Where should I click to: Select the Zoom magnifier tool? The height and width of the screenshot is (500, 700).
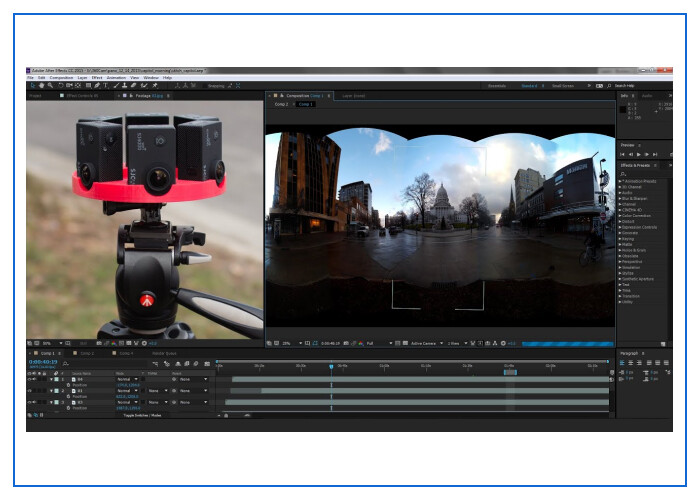pyautogui.click(x=50, y=85)
